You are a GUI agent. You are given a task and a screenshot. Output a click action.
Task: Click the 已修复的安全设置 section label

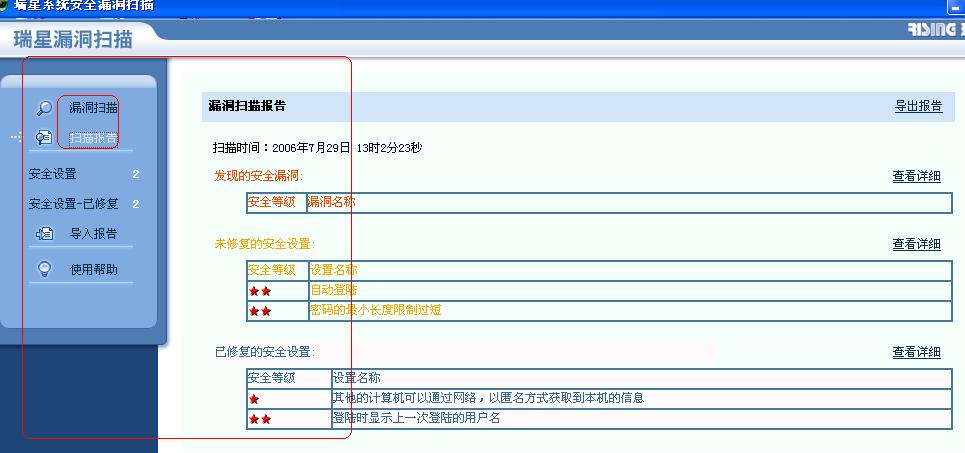click(x=265, y=352)
